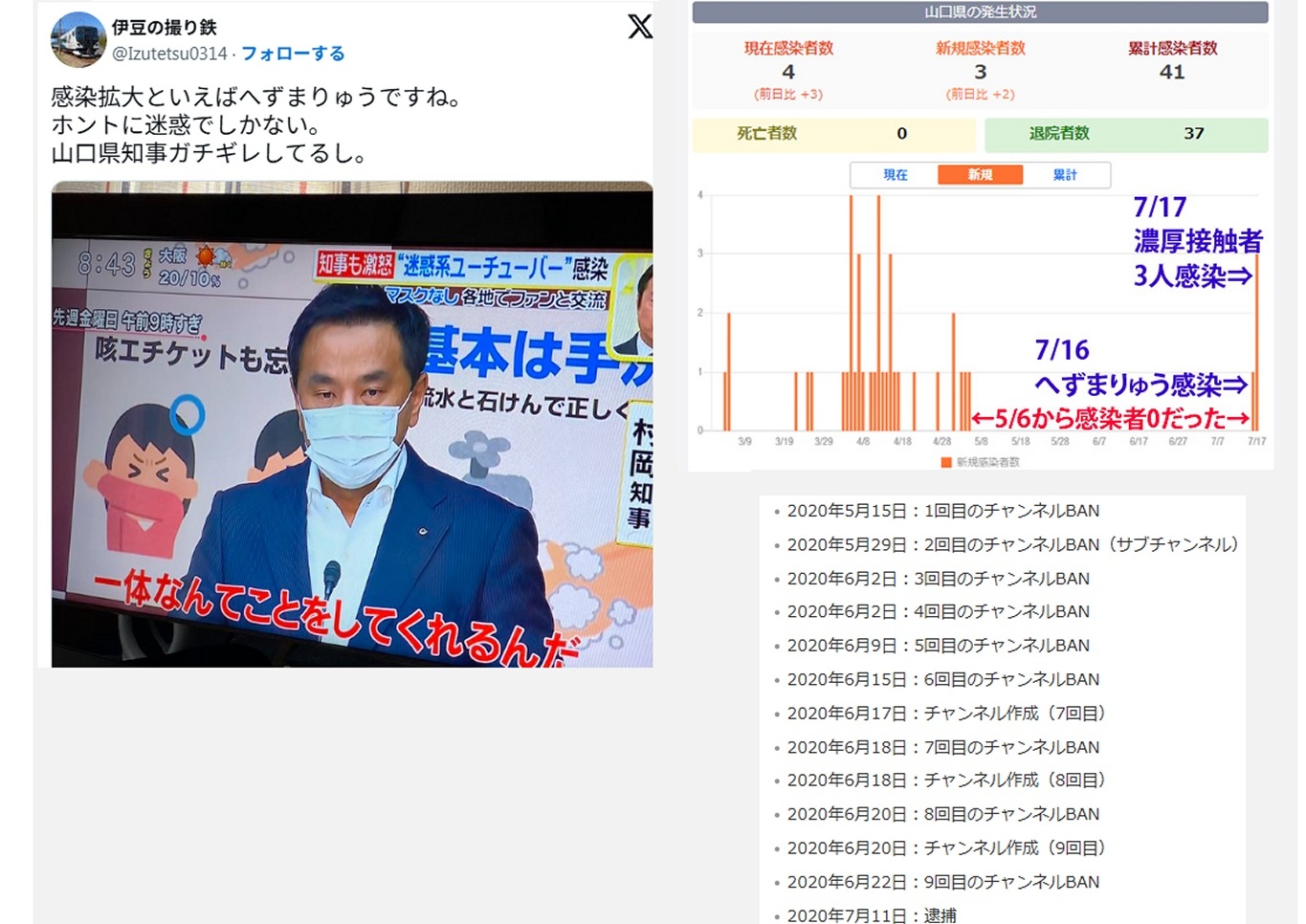
Task: Switch to the 累計 chart tab
Action: click(x=1065, y=175)
